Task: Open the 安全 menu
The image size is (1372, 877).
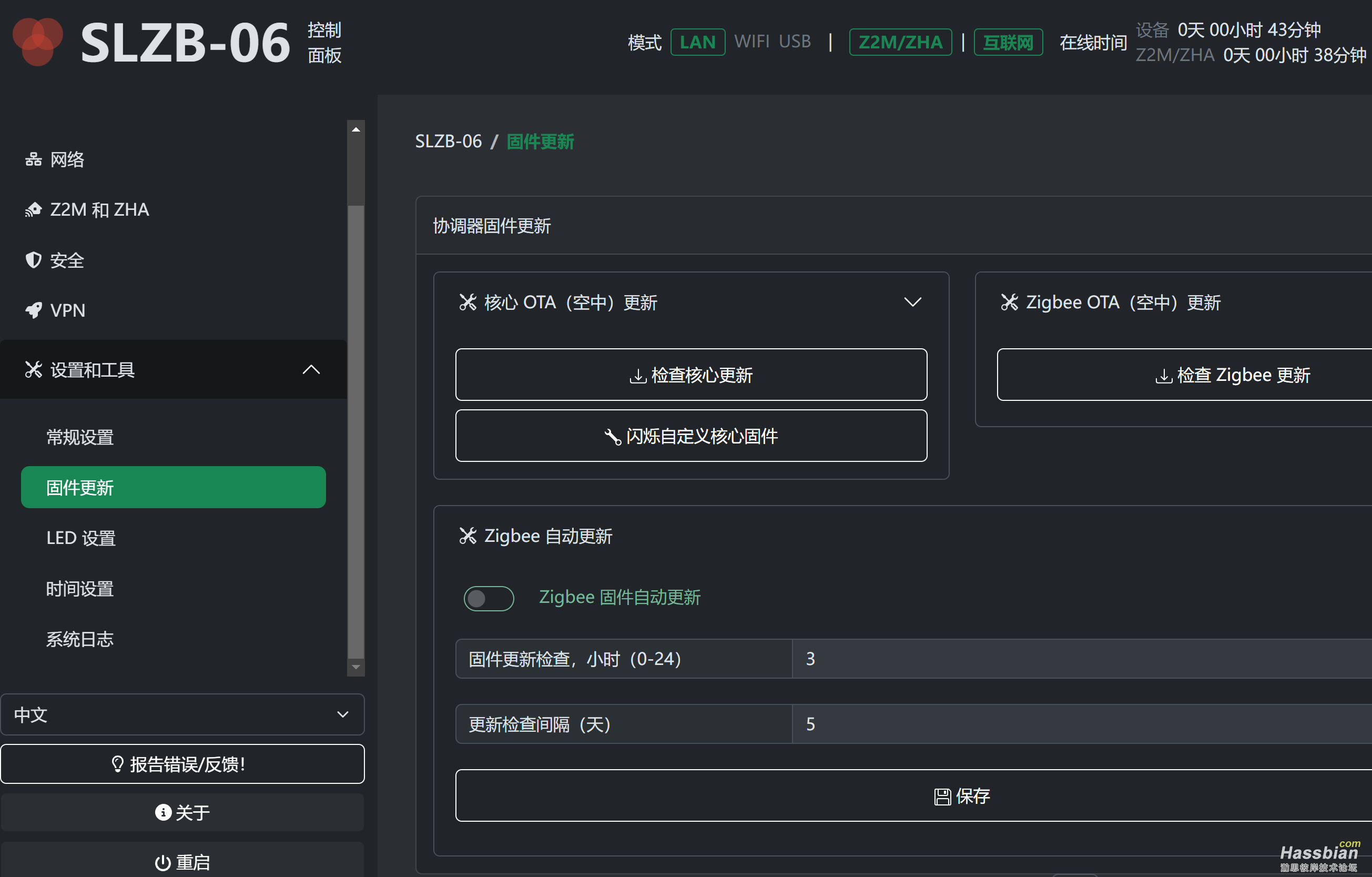Action: (55, 260)
